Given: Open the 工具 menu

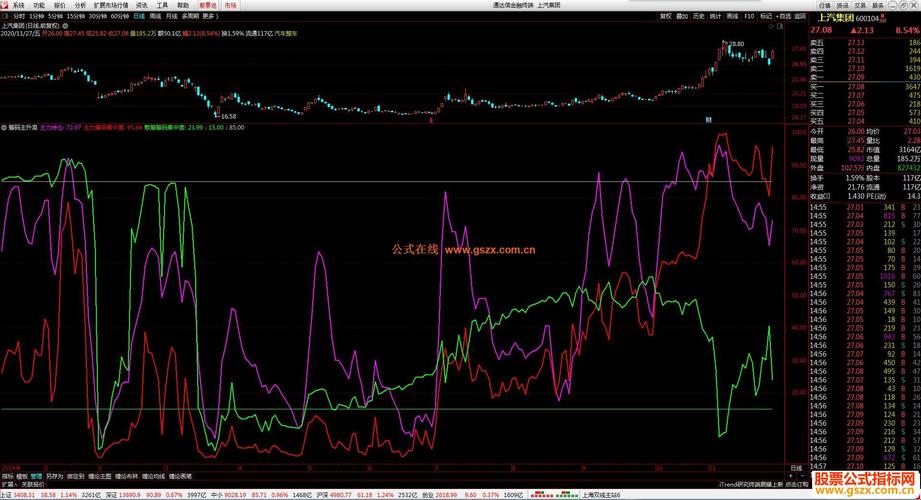Looking at the screenshot, I should [162, 5].
